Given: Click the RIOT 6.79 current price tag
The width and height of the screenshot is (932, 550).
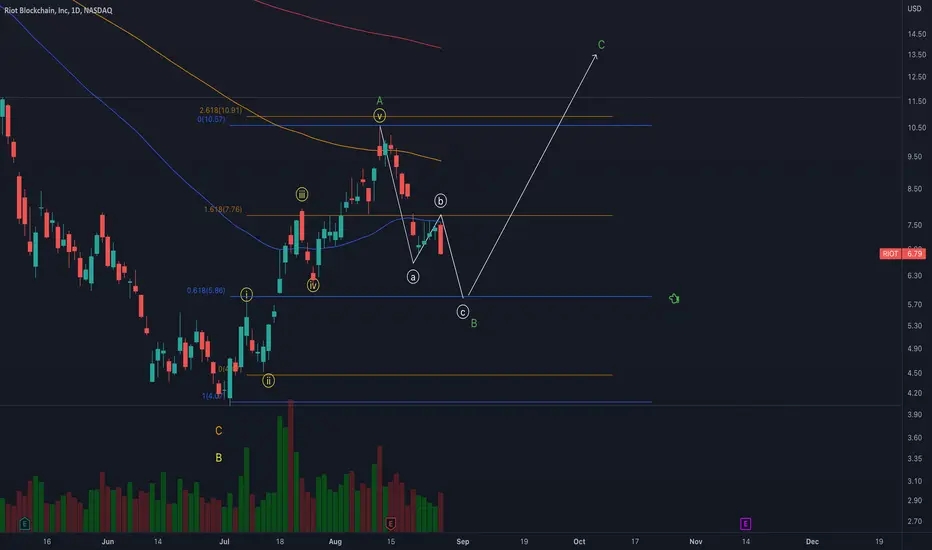Looking at the screenshot, I should click(x=902, y=254).
